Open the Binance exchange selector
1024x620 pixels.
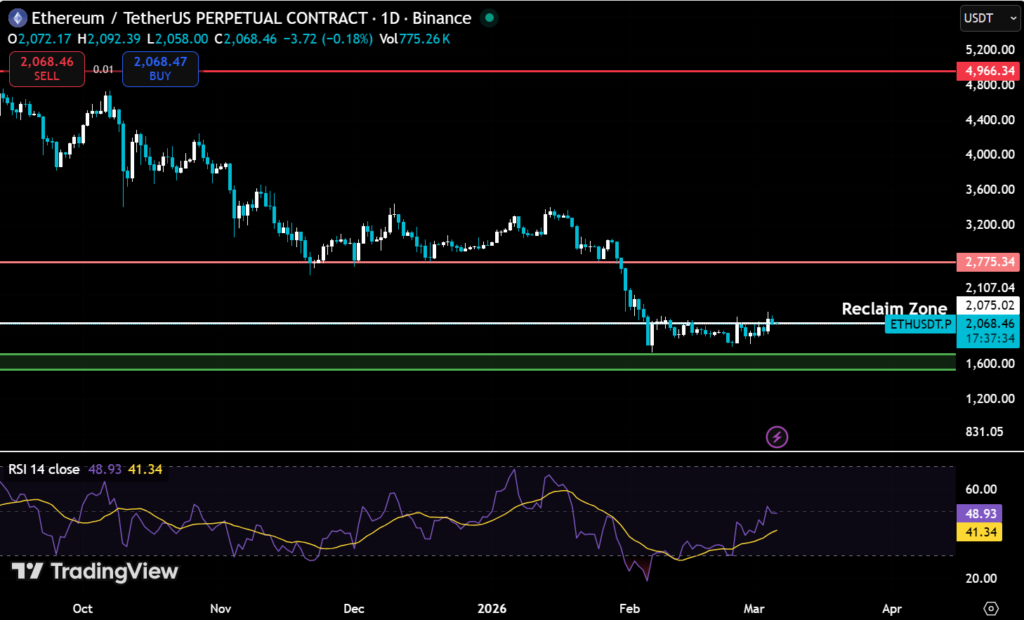(x=445, y=17)
